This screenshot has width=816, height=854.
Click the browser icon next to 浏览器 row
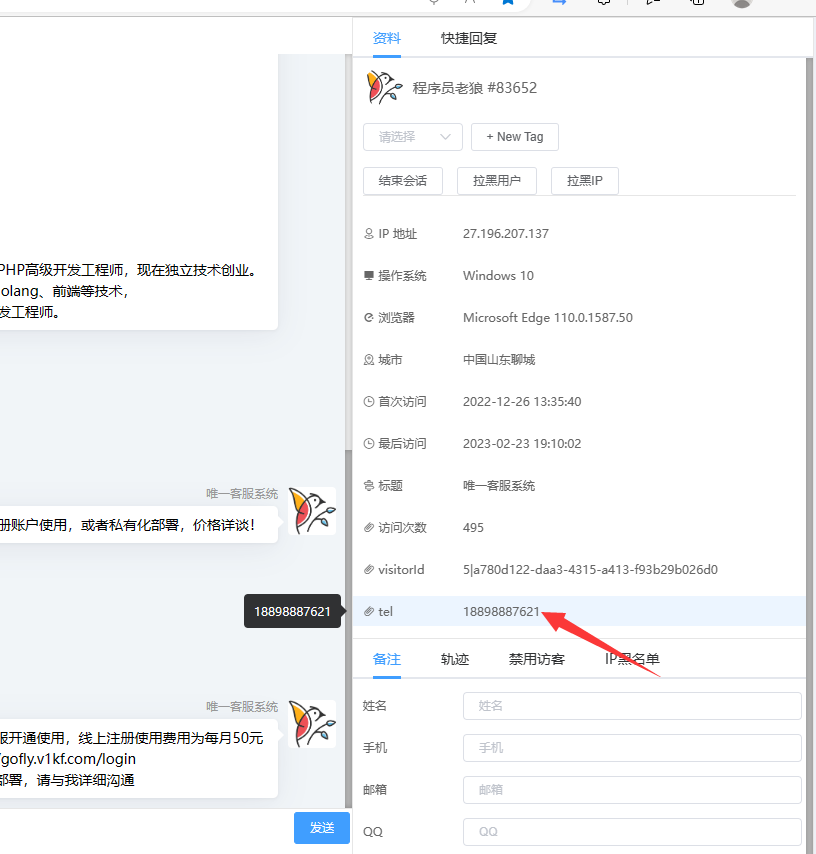(x=370, y=317)
